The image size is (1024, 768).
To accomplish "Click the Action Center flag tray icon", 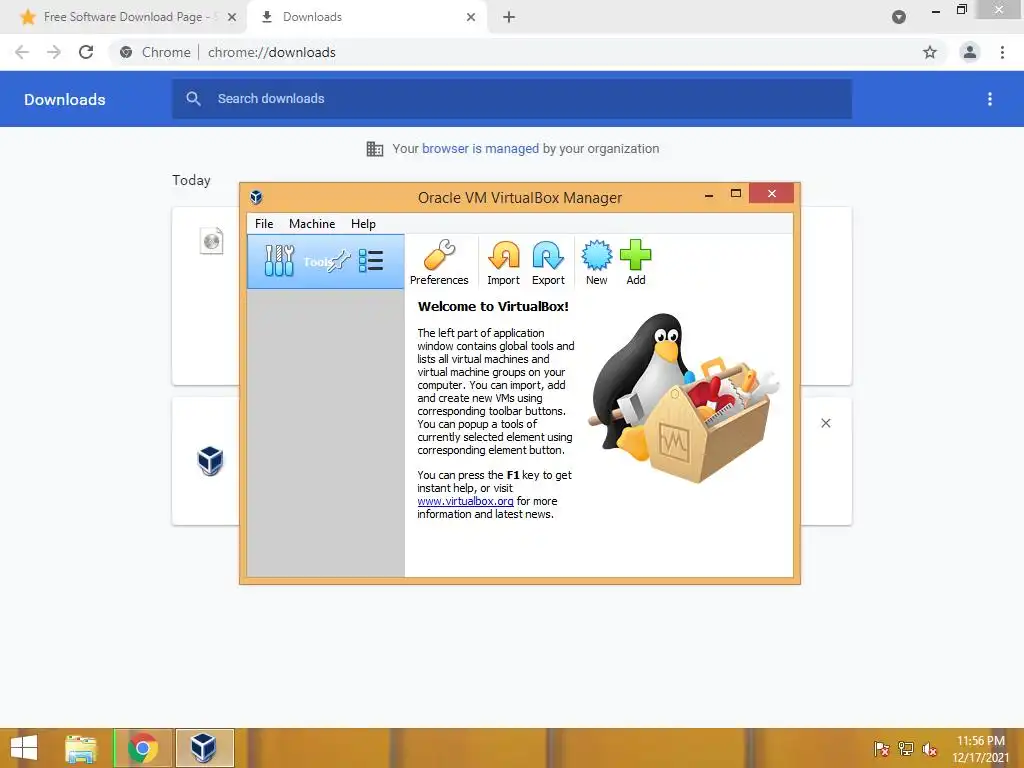I will tap(881, 748).
